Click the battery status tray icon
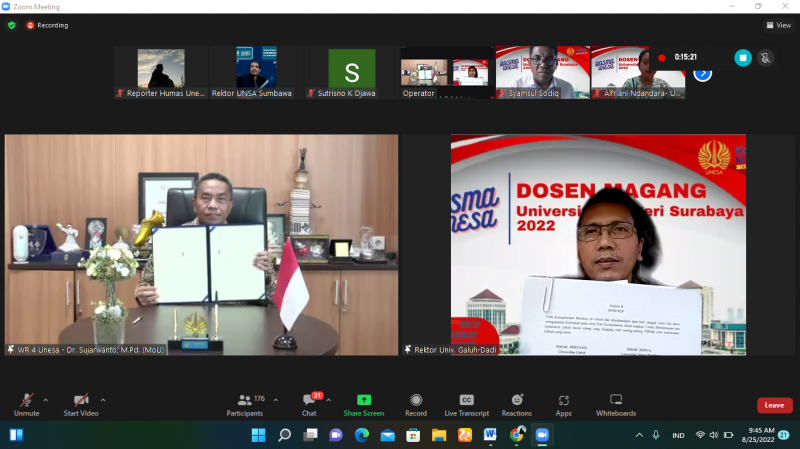 point(729,435)
